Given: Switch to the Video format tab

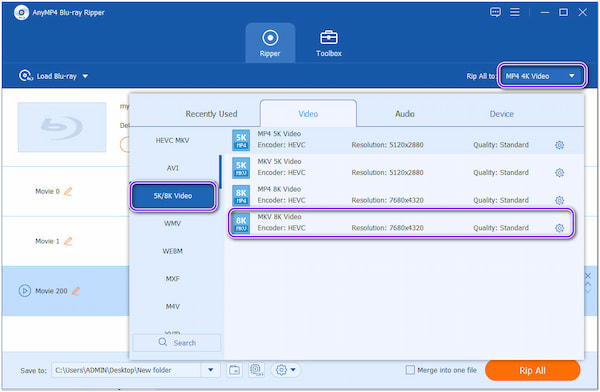Looking at the screenshot, I should click(x=308, y=114).
